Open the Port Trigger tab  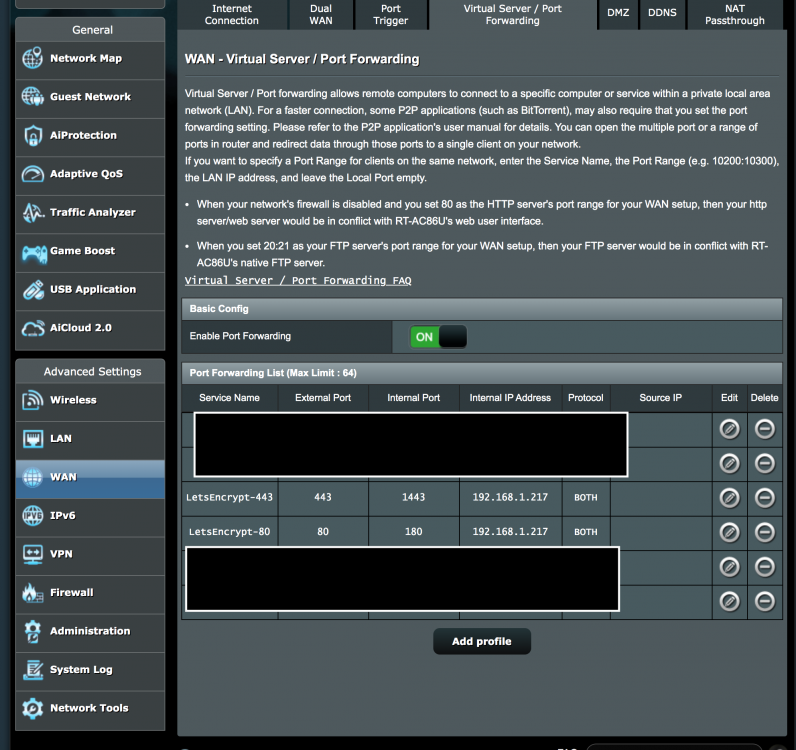pyautogui.click(x=390, y=15)
